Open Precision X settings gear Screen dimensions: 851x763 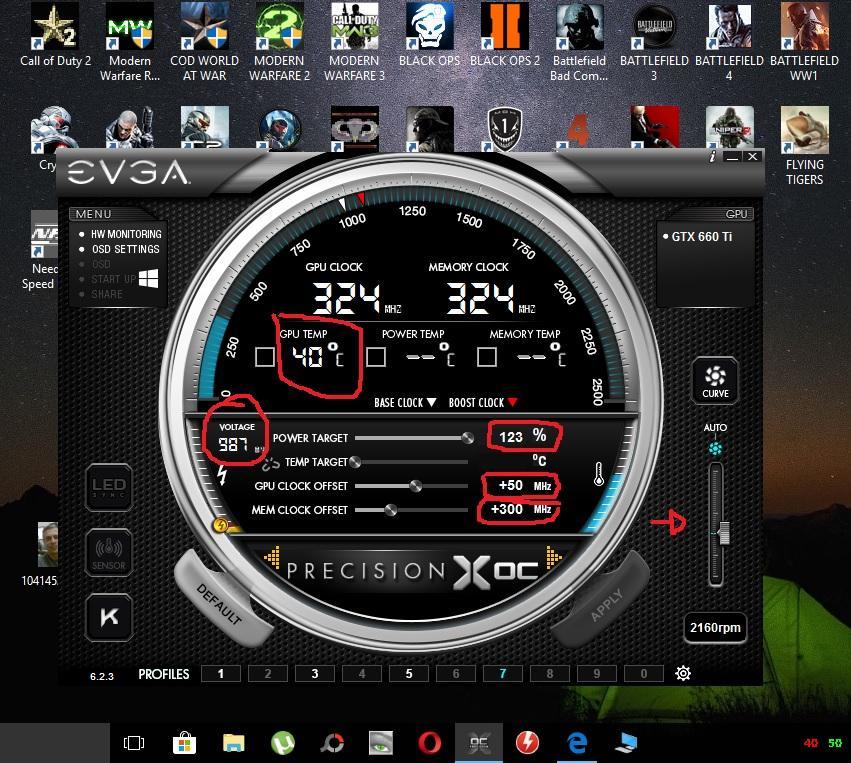(x=683, y=673)
